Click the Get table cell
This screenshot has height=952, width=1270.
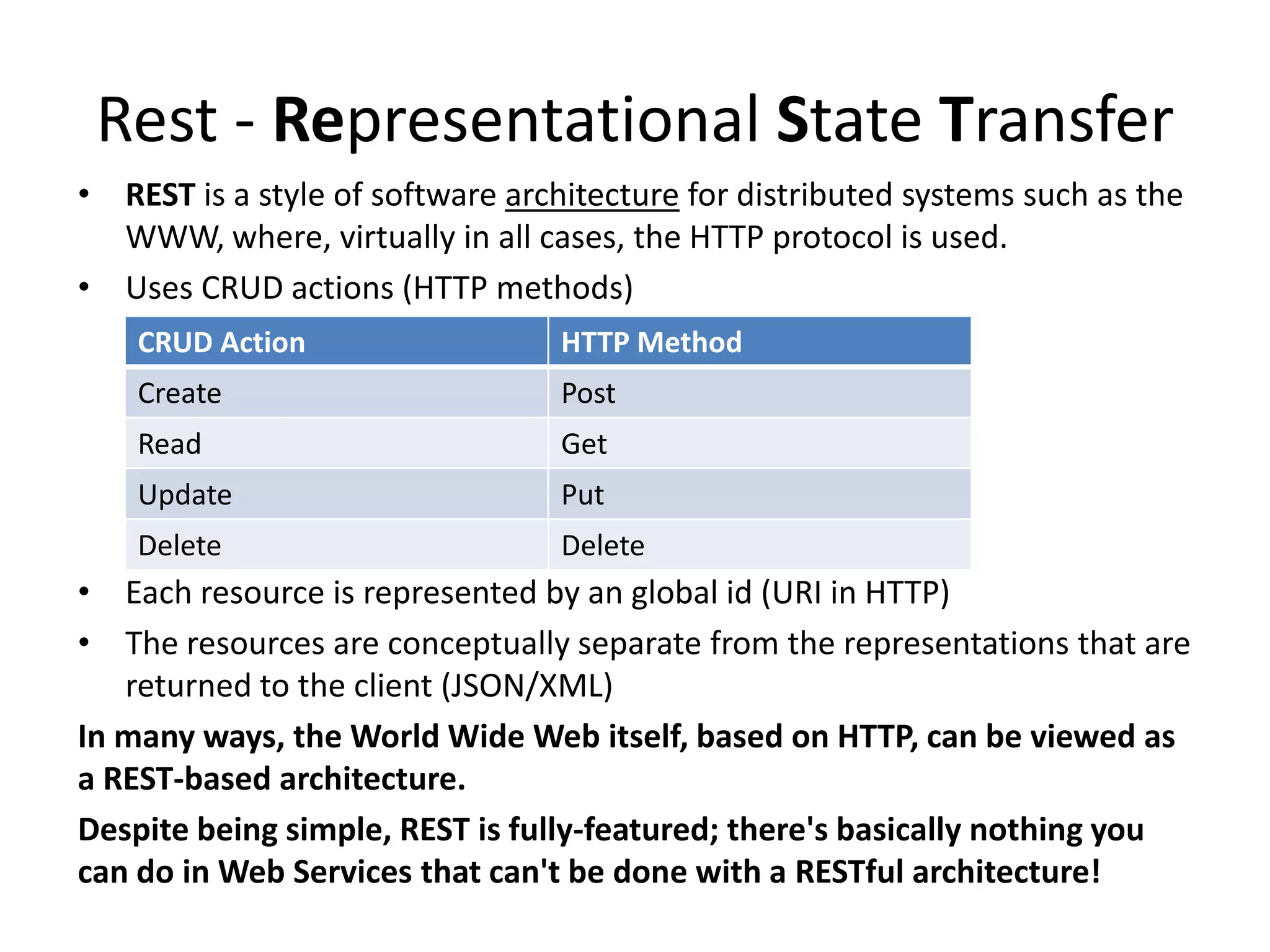[x=584, y=444]
